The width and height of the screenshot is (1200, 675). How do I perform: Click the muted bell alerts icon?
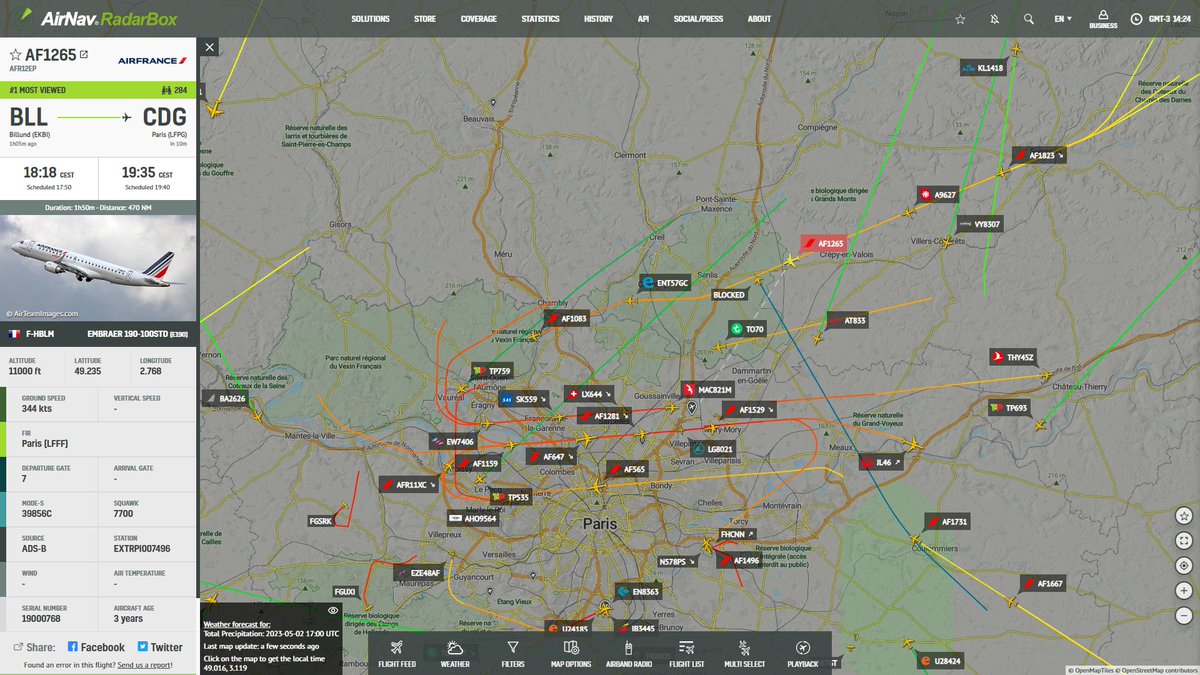(994, 19)
